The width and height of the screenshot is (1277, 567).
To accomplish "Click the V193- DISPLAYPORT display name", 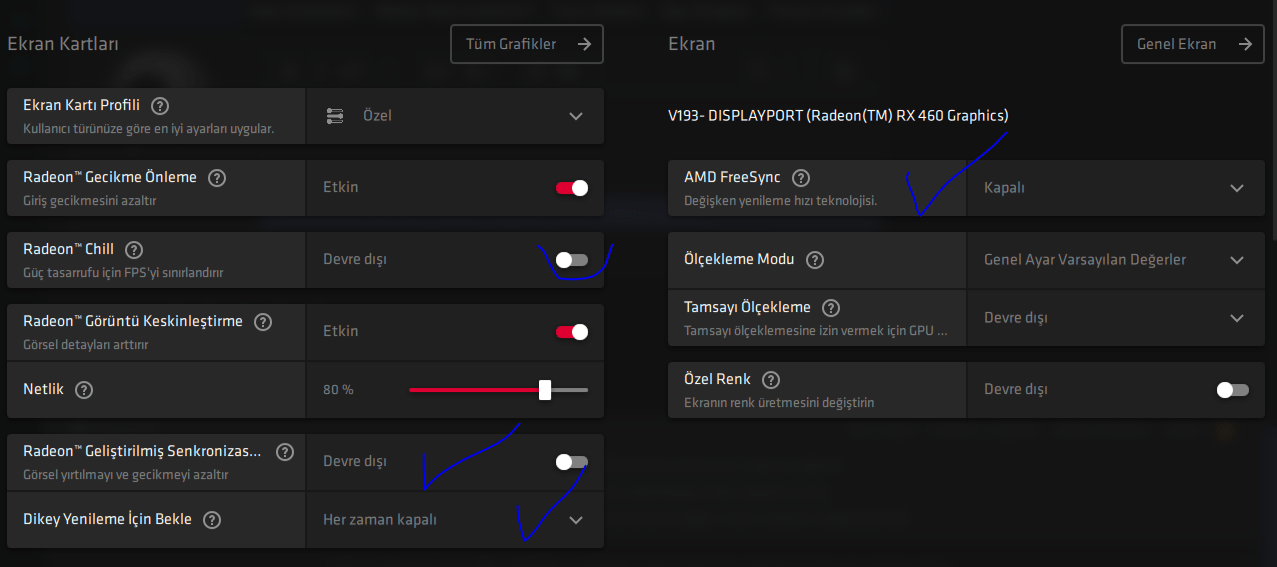I will tap(838, 116).
